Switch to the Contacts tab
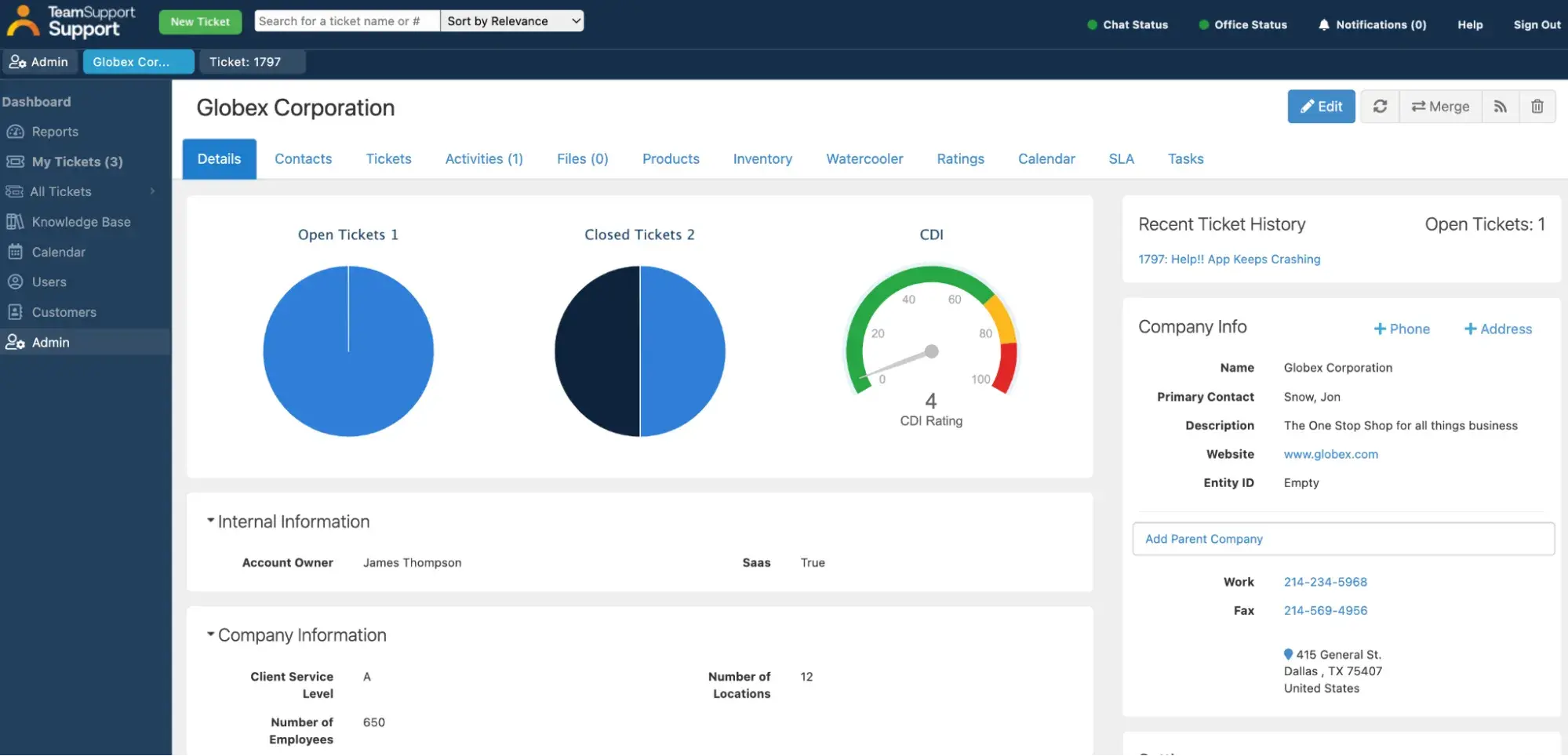The image size is (1568, 756). (x=303, y=159)
